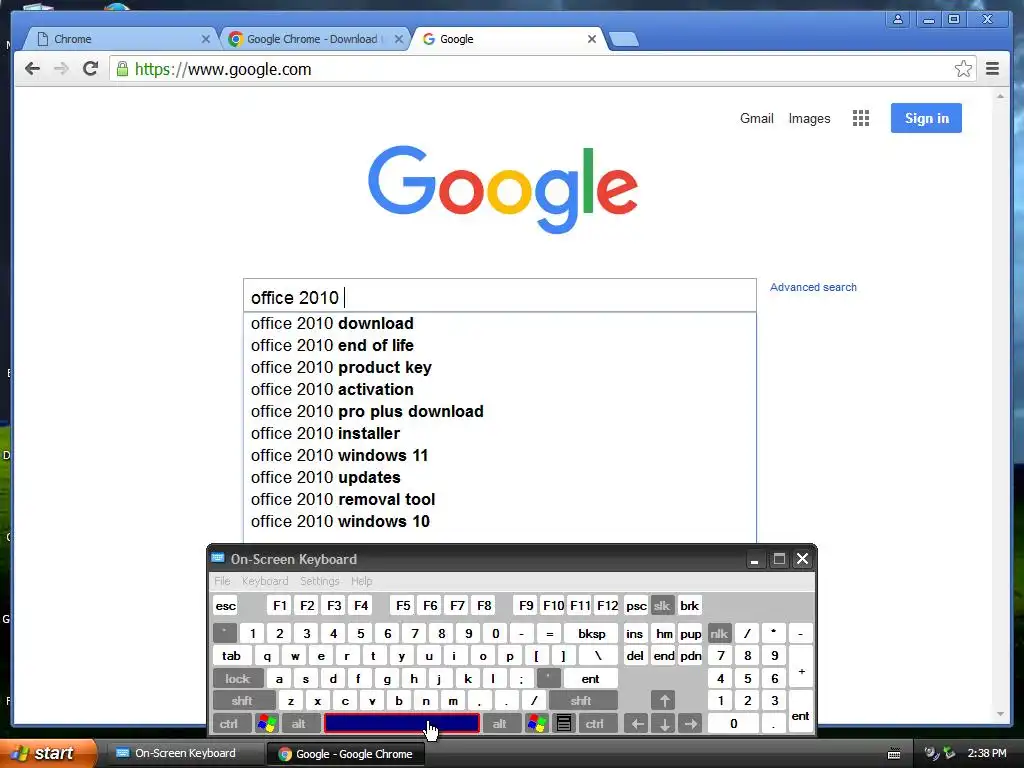The height and width of the screenshot is (768, 1024).
Task: Open the Gmail link
Action: click(756, 118)
